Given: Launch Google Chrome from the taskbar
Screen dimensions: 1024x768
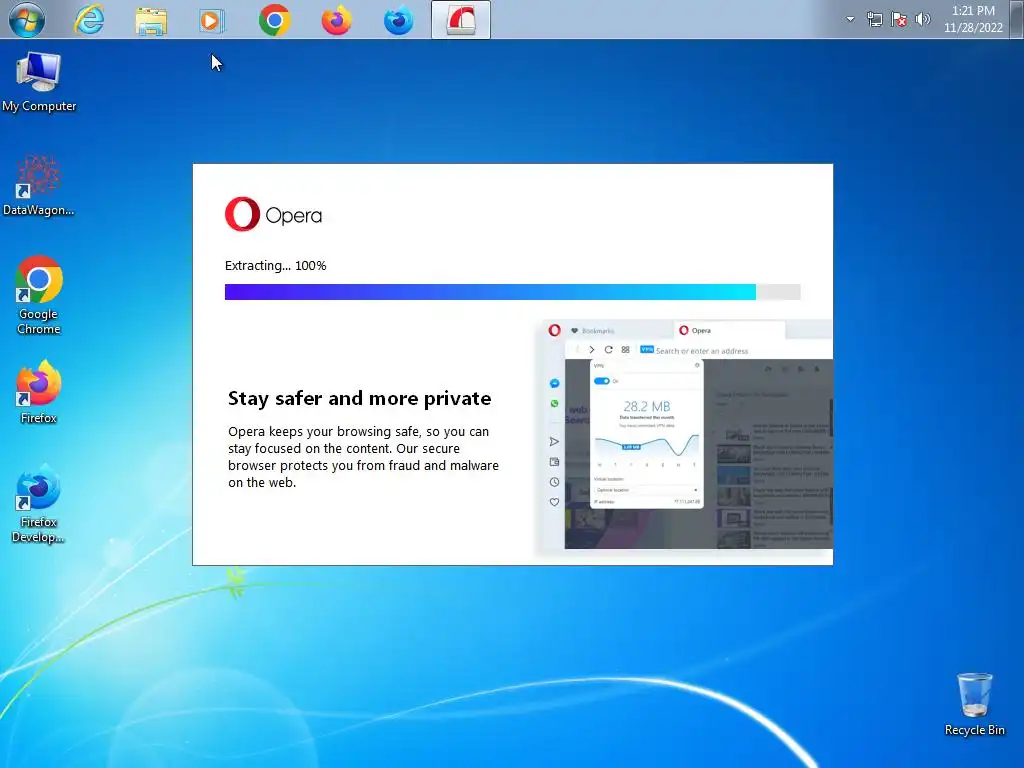Looking at the screenshot, I should pyautogui.click(x=274, y=20).
